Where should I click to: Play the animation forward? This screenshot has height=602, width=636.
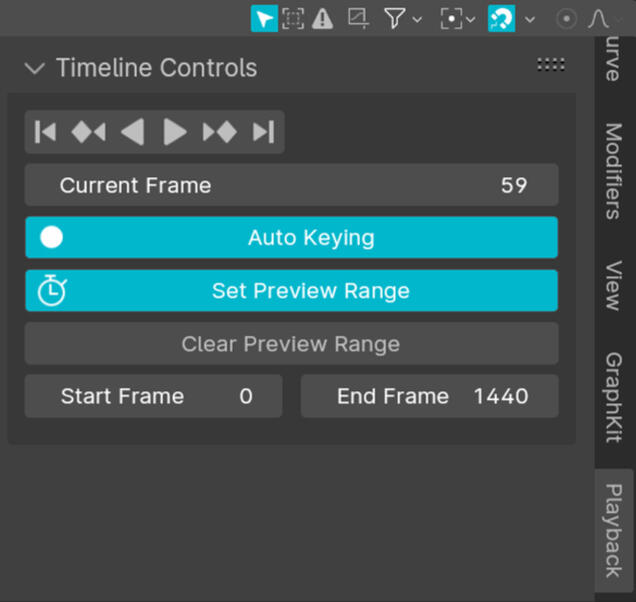point(175,132)
